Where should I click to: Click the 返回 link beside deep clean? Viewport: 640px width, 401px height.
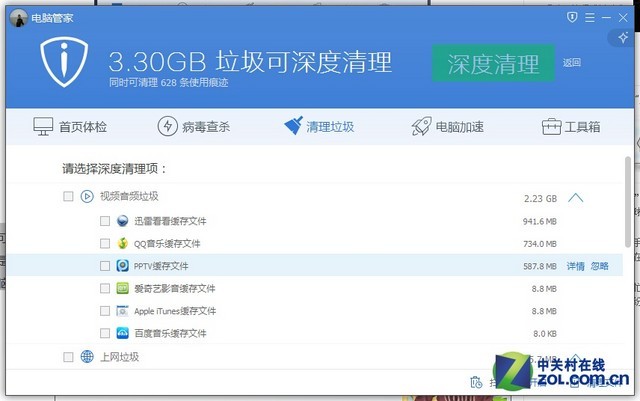571,62
